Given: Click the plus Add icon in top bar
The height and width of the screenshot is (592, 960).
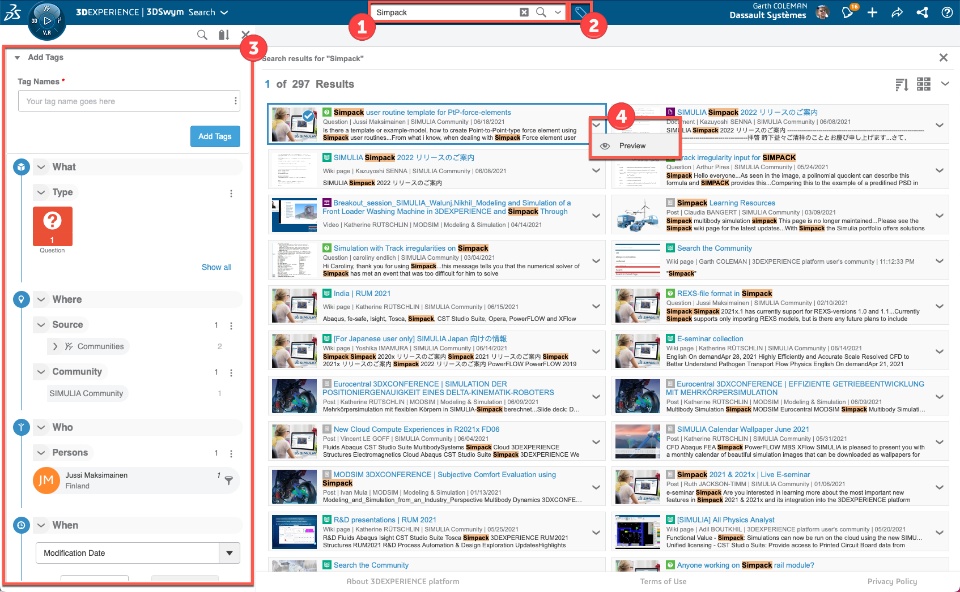Looking at the screenshot, I should pos(872,12).
